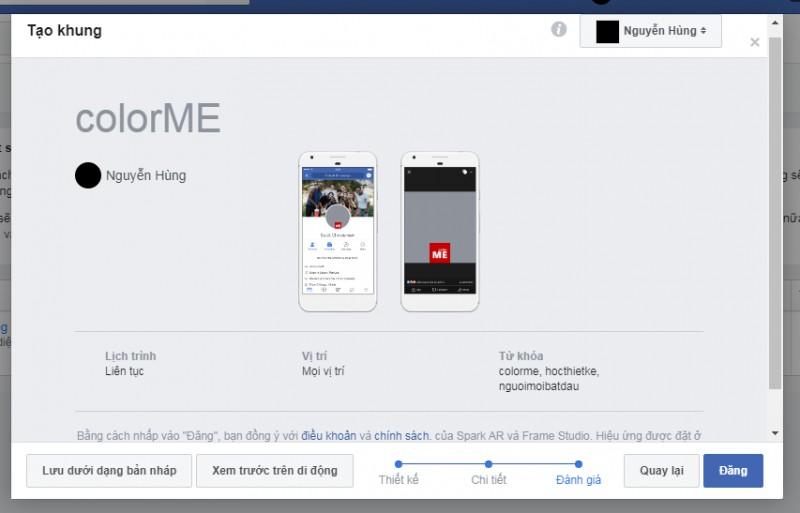Click the Quay lại button

[x=661, y=471]
